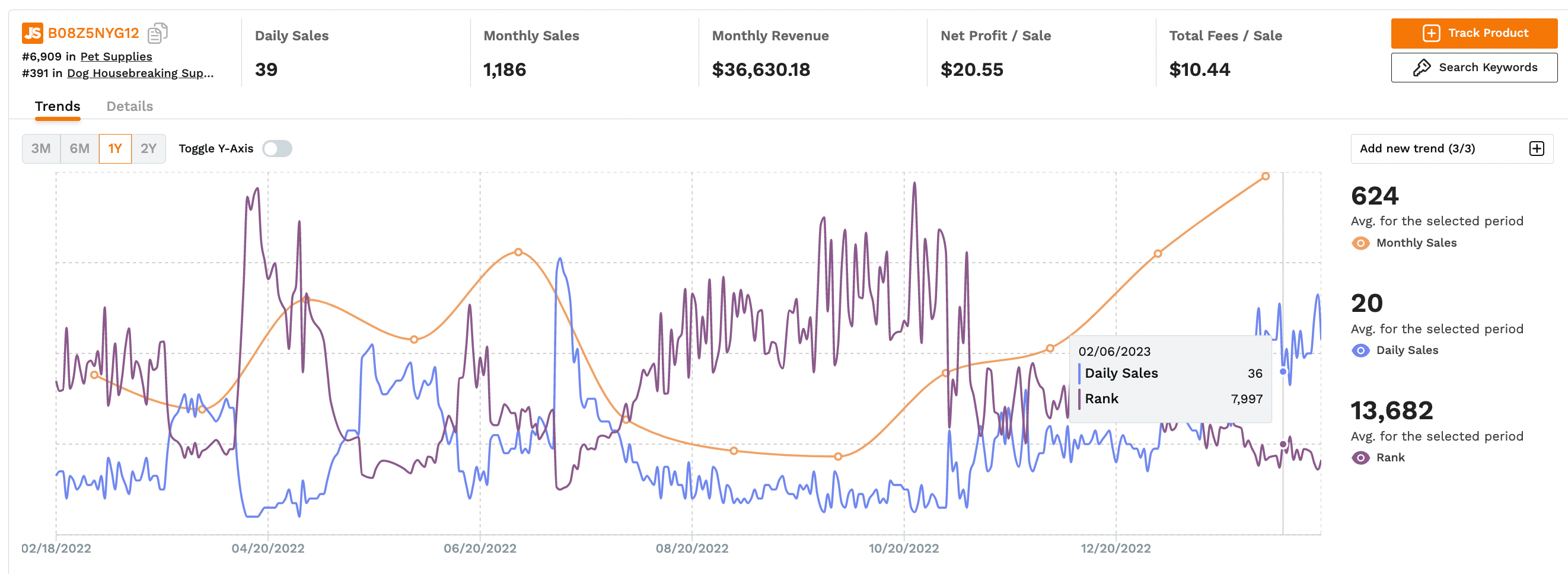Set chart range to 3M
This screenshot has height=574, width=1568.
click(41, 148)
